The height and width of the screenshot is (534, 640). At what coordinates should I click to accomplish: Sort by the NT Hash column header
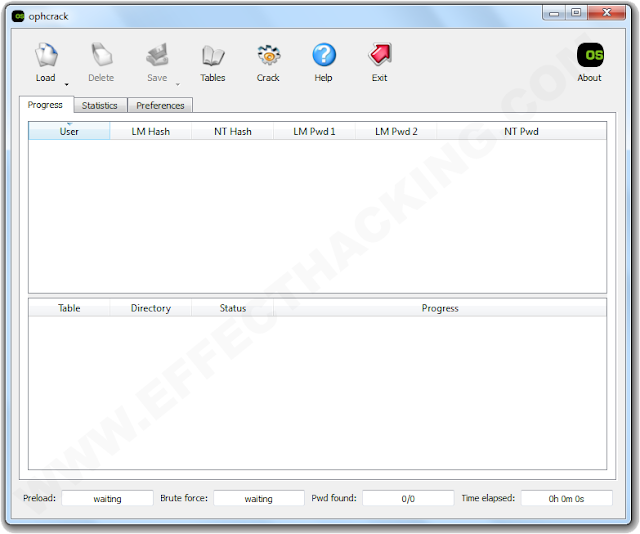pos(233,131)
